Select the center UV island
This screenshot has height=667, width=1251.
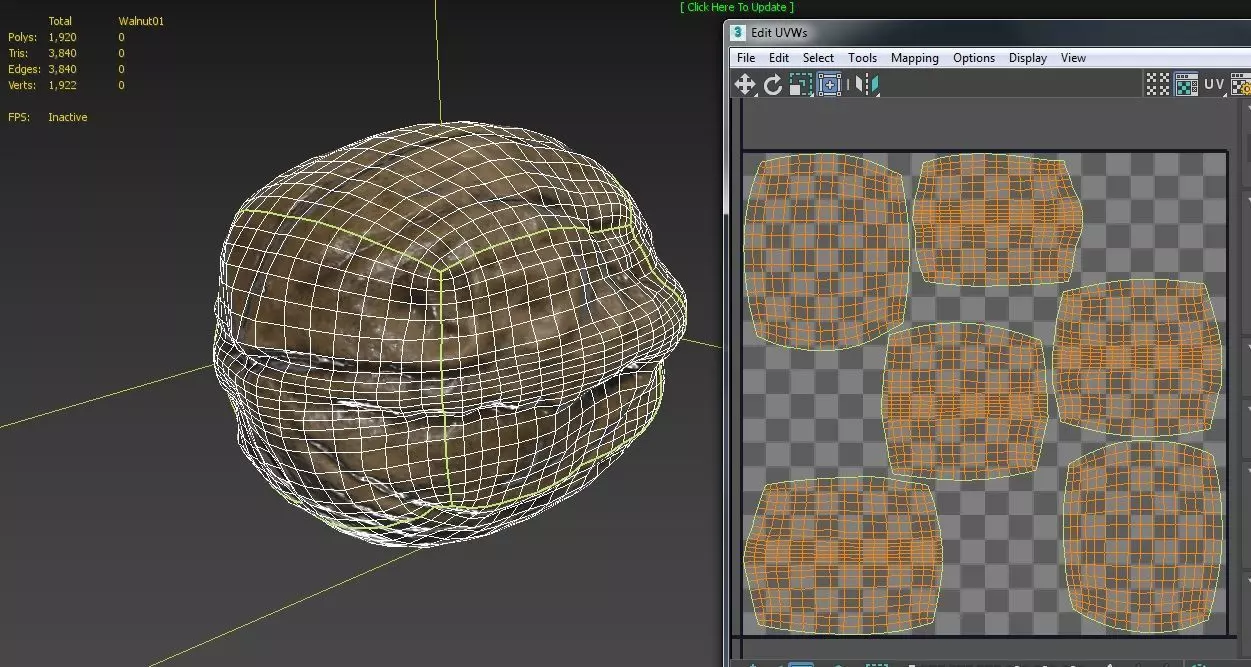coord(964,401)
